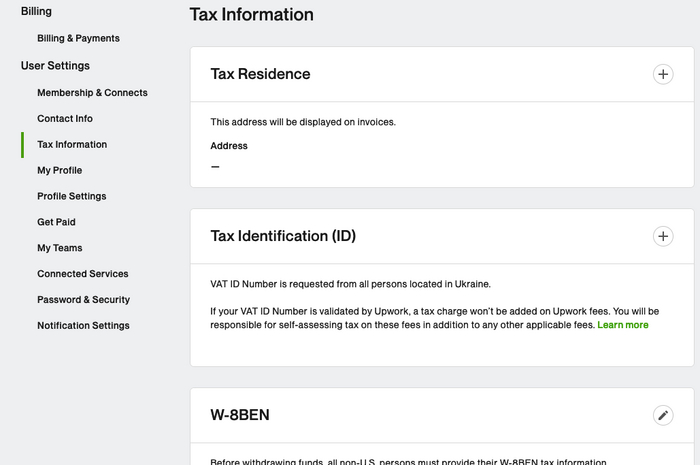700x465 pixels.
Task: Open Connected Services settings
Action: [x=82, y=274]
